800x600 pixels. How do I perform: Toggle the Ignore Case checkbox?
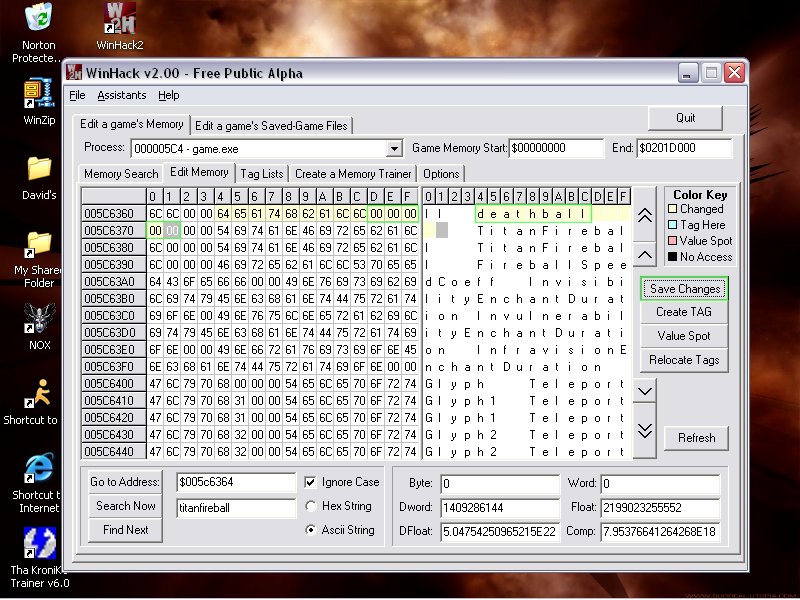pyautogui.click(x=310, y=482)
